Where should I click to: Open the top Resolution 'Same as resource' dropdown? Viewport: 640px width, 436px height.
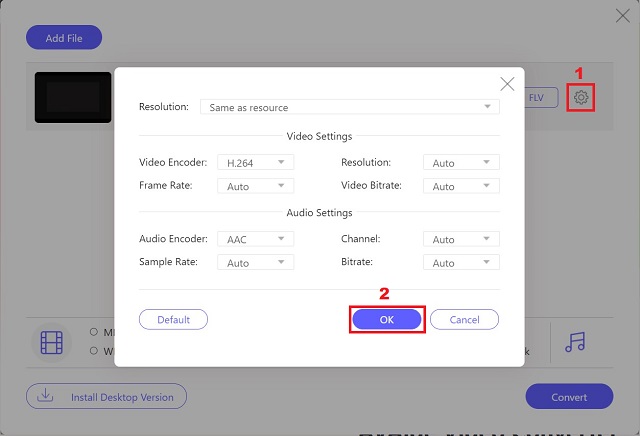click(x=350, y=107)
